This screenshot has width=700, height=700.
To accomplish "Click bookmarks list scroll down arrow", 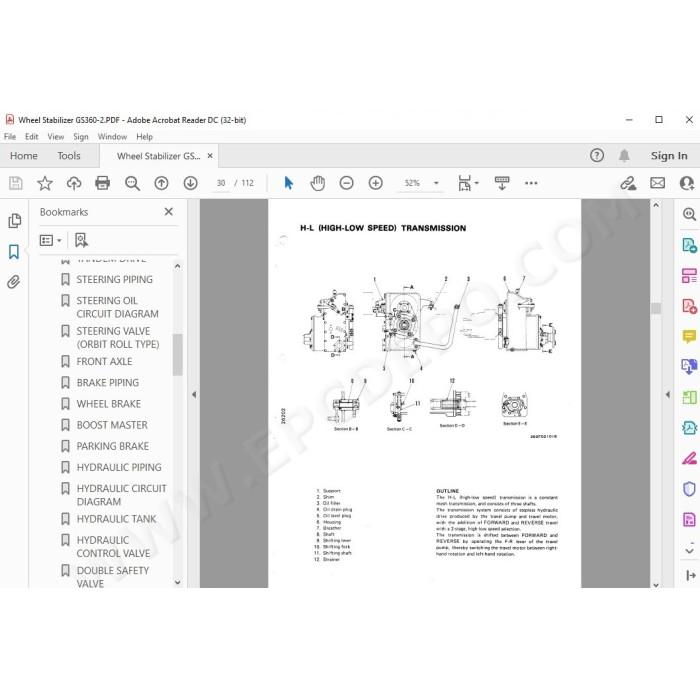I will point(178,582).
